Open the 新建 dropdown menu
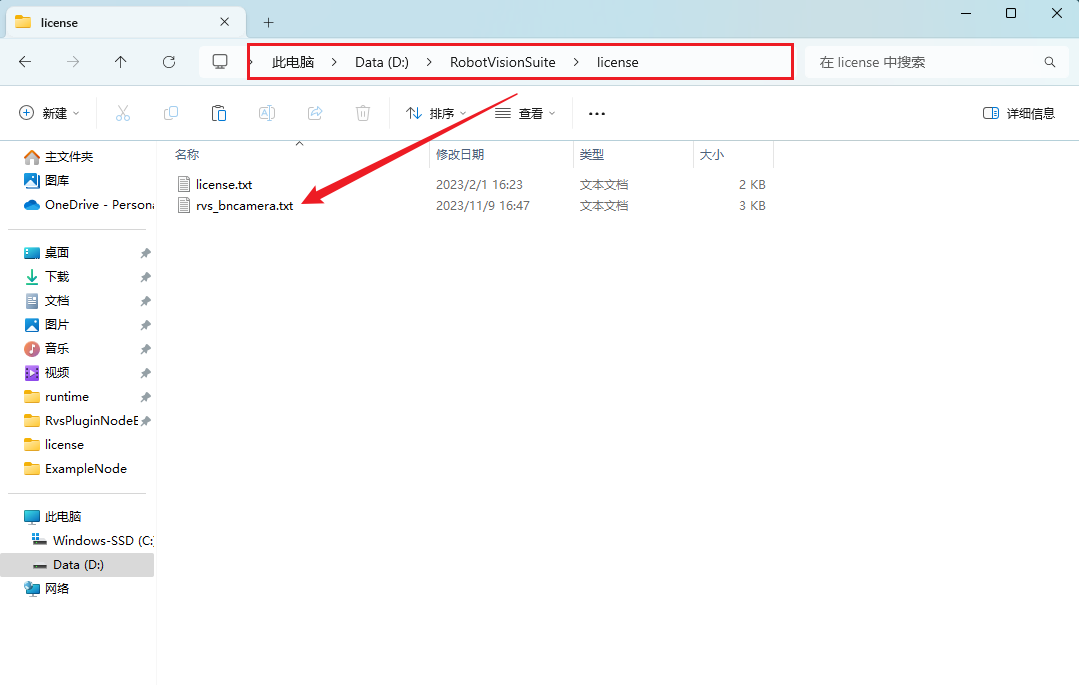 [x=49, y=114]
